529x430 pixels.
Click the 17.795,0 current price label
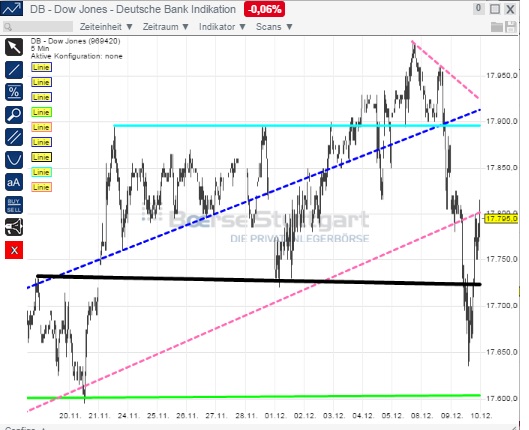[501, 219]
